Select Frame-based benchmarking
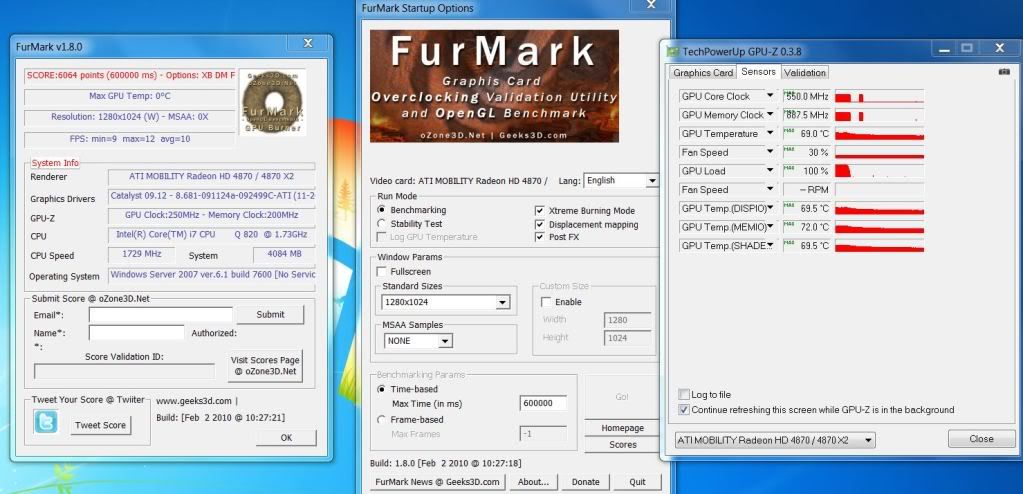The height and width of the screenshot is (494, 1023). pyautogui.click(x=382, y=420)
